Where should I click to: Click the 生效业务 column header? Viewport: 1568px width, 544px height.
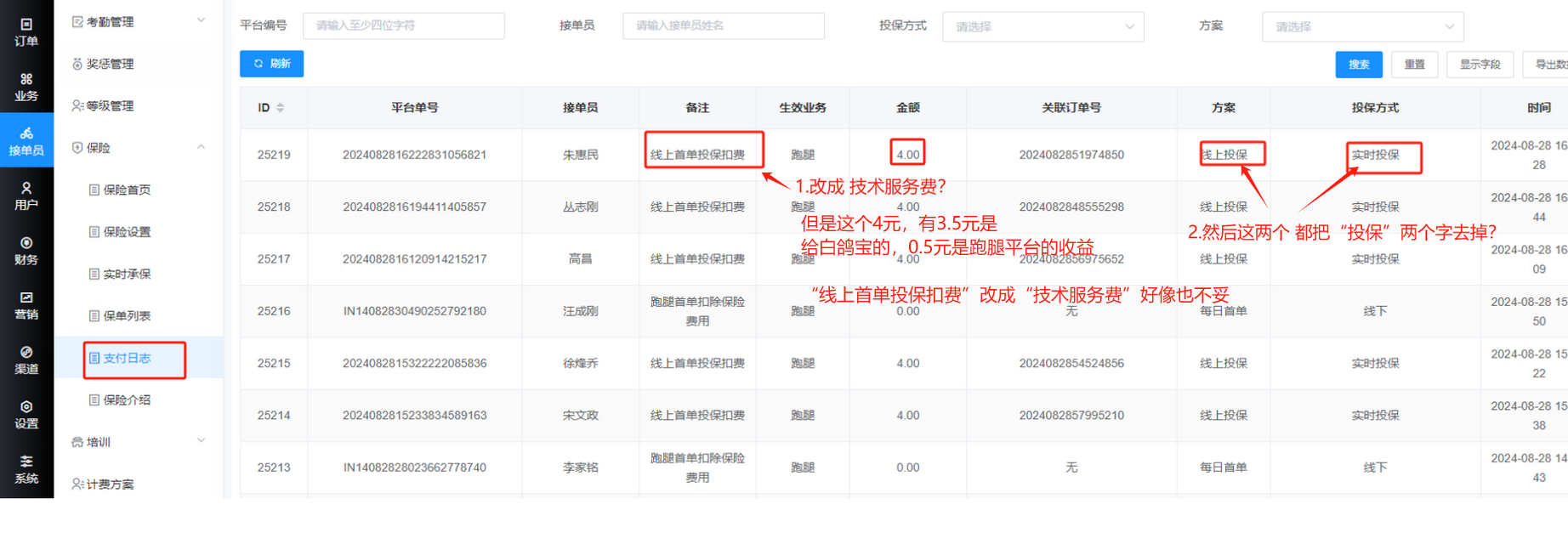(x=803, y=108)
